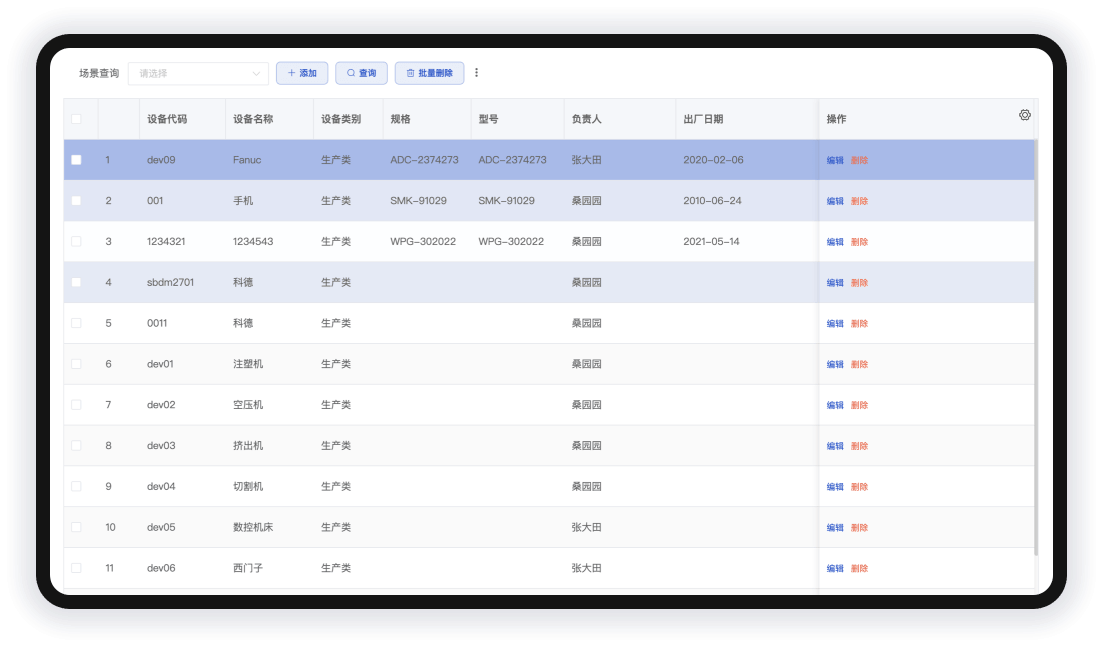1103x647 pixels.
Task: Open the 场景查询 dropdown selector
Action: (x=197, y=73)
